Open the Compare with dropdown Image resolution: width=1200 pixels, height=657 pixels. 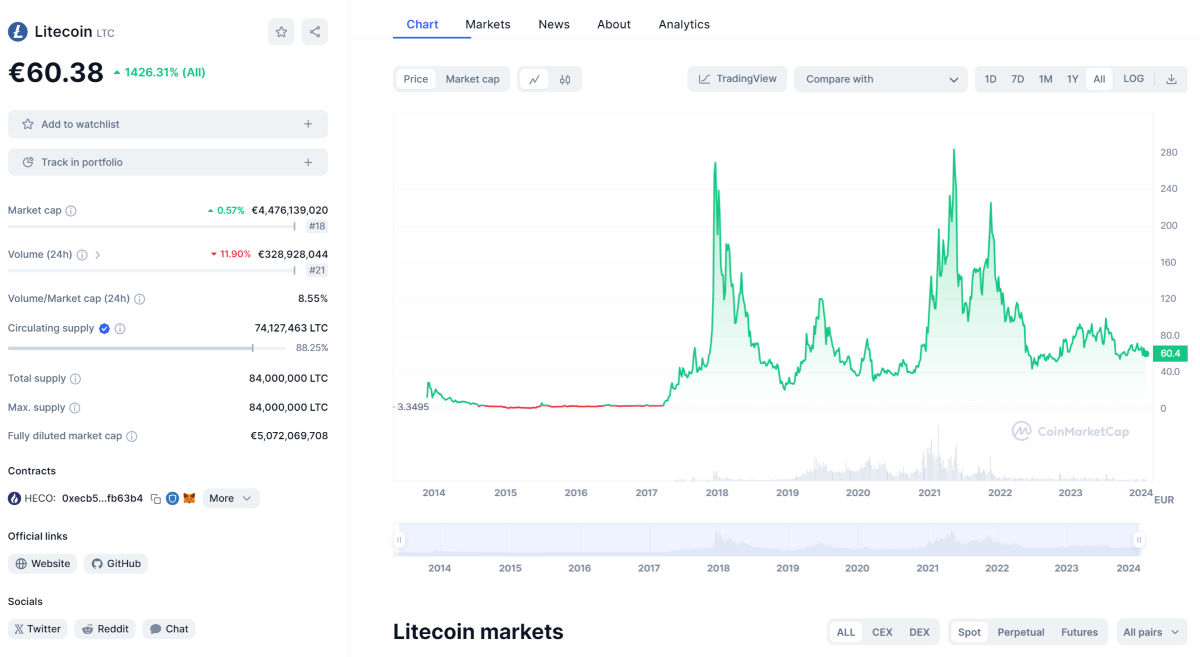click(x=881, y=79)
